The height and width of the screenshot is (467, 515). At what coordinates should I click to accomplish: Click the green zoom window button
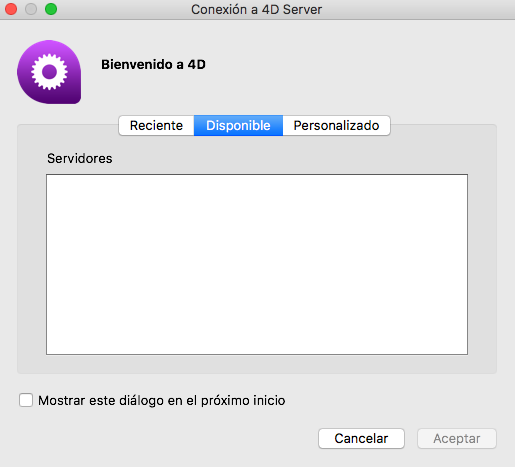click(x=51, y=9)
